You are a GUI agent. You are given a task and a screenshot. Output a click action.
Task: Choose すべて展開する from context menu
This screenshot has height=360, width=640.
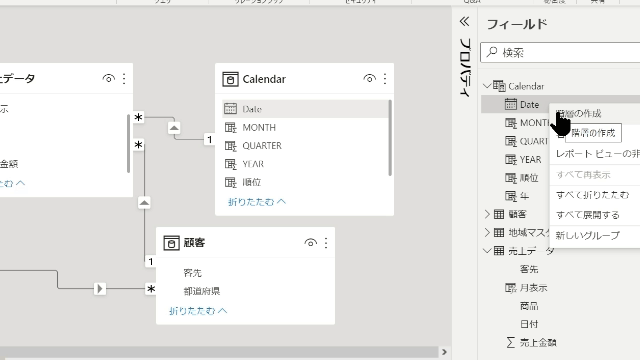pos(595,215)
